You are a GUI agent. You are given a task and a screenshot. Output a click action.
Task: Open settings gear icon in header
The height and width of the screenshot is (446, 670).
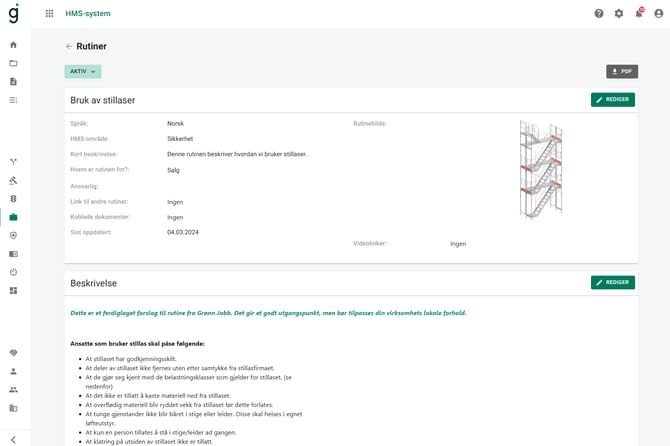pos(619,14)
